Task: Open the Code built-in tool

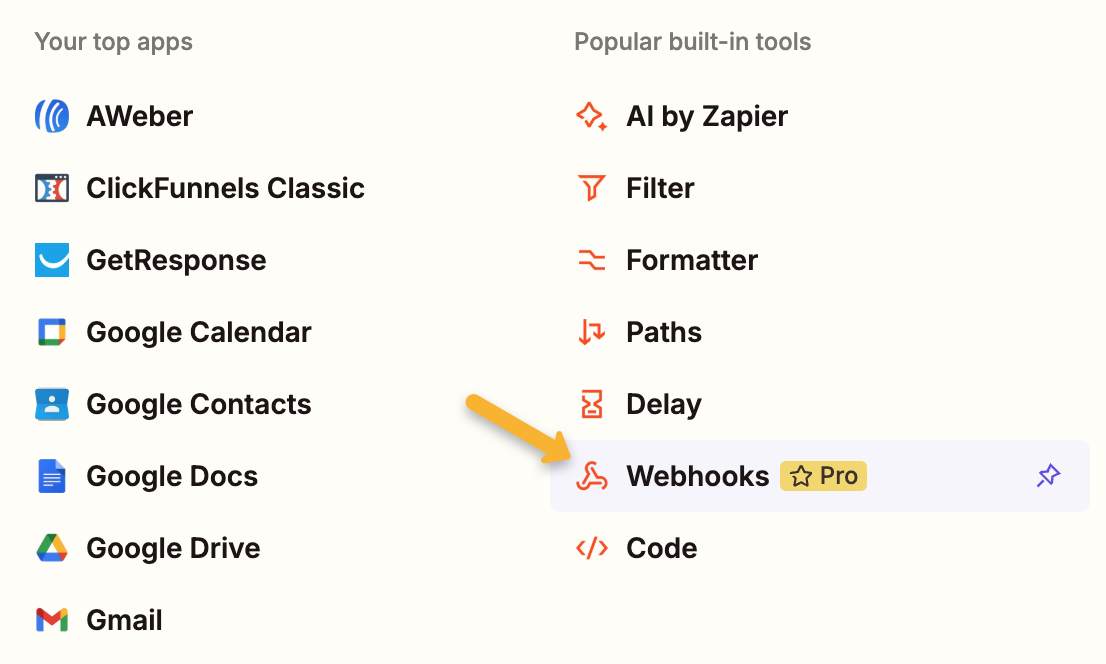Action: pyautogui.click(x=661, y=548)
